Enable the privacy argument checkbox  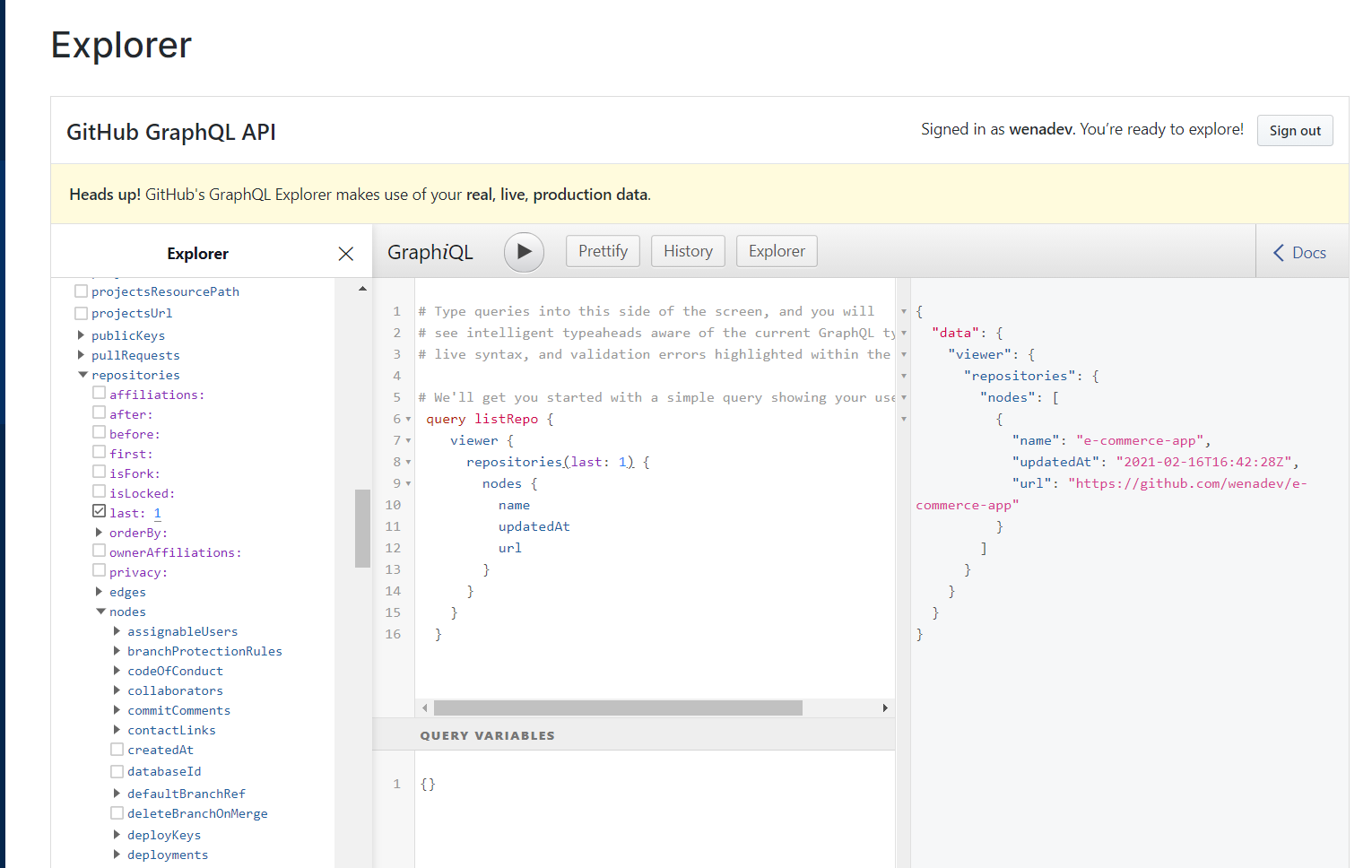tap(100, 570)
